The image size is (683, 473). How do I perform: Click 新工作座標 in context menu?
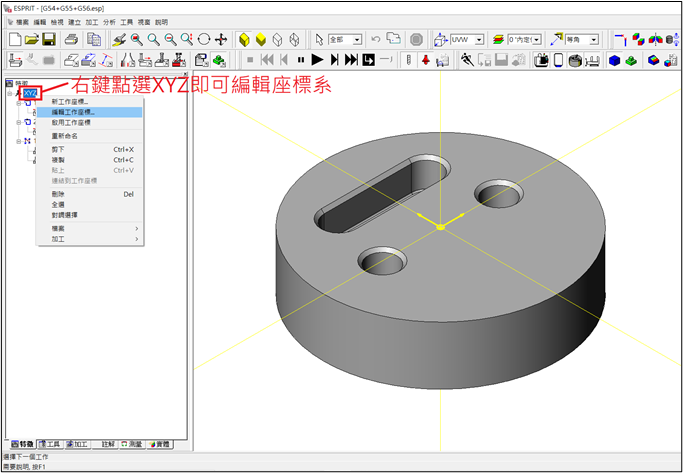click(70, 102)
